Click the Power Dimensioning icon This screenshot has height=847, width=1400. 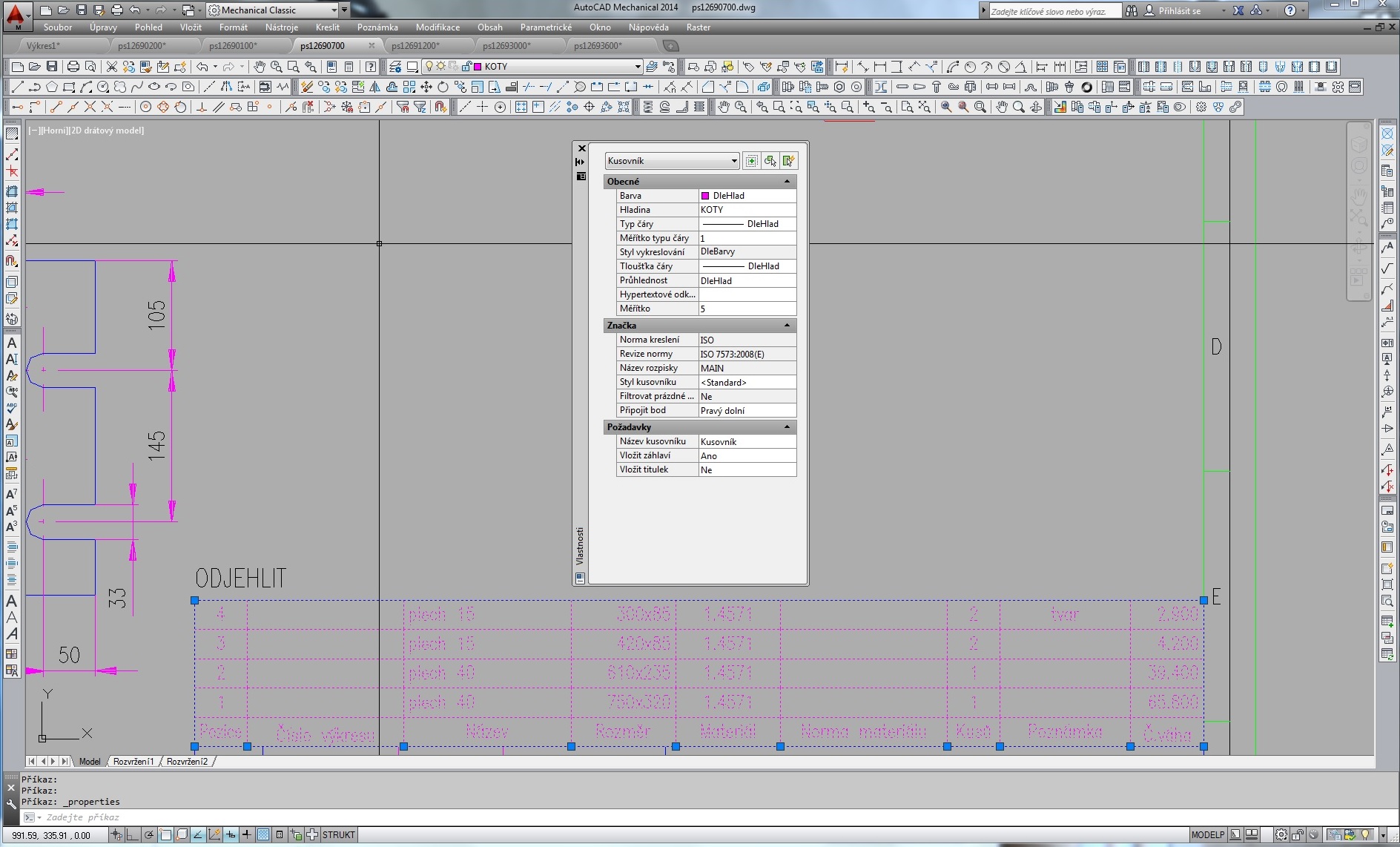842,67
